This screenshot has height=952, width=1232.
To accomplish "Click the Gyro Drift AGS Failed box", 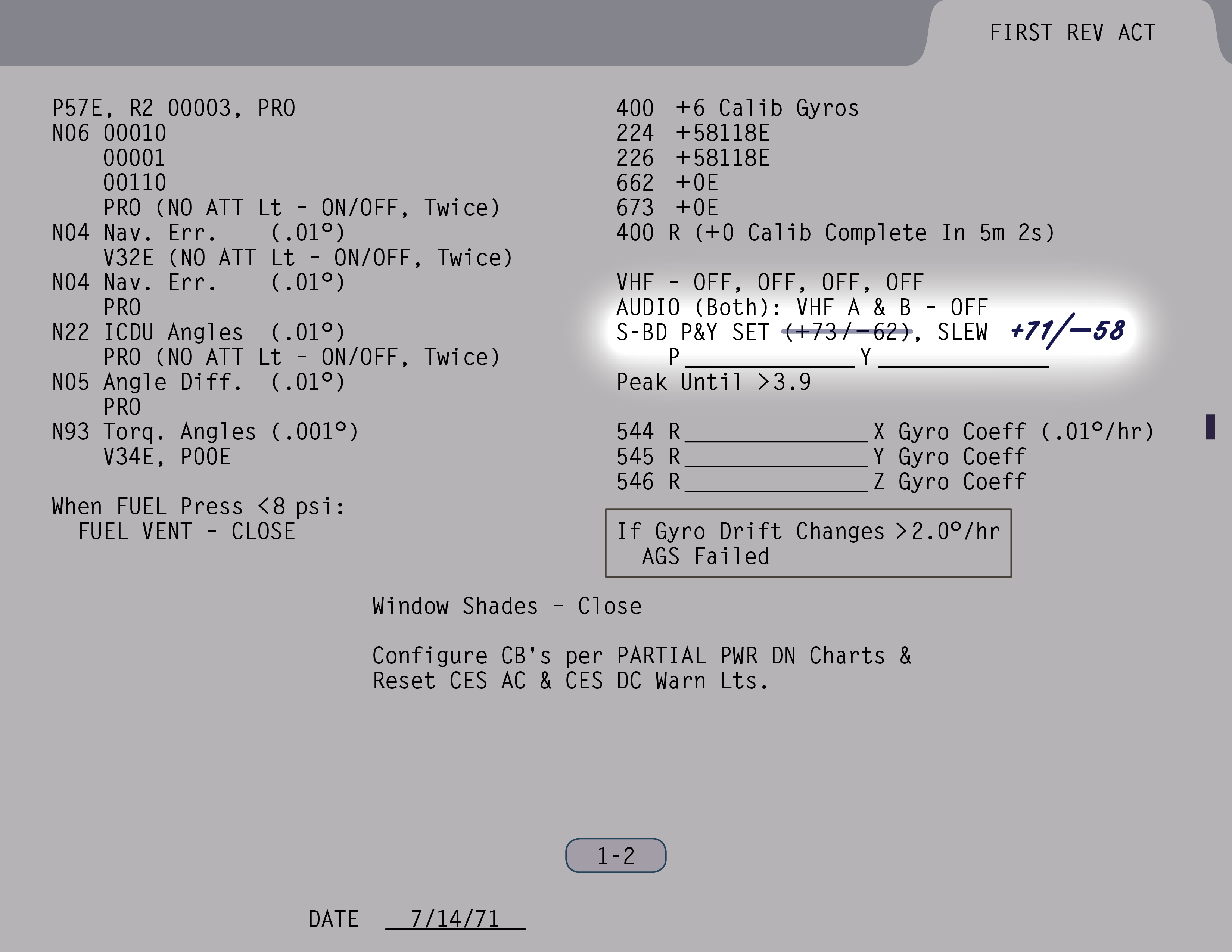I will point(808,543).
